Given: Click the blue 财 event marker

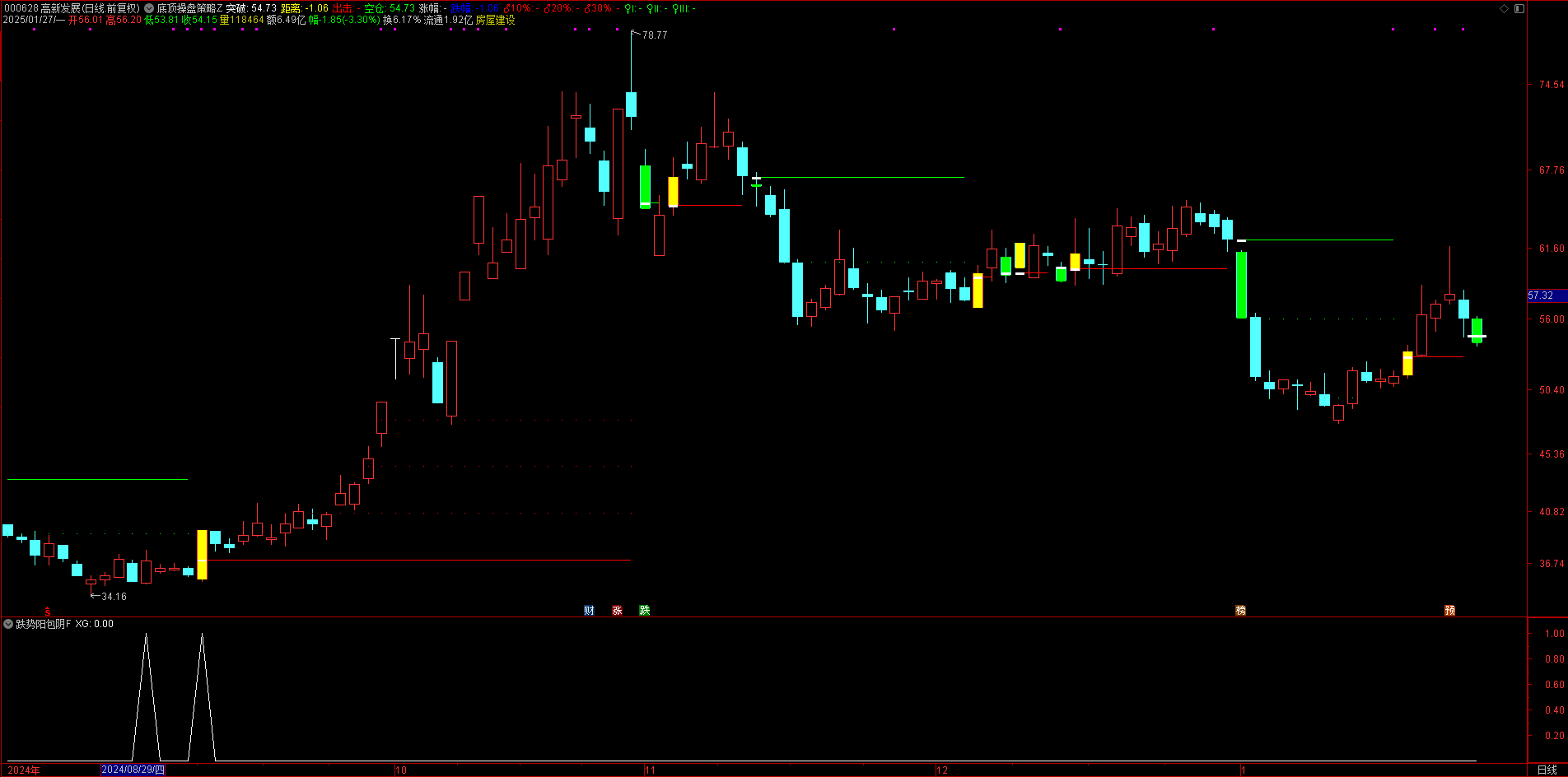Looking at the screenshot, I should (x=589, y=610).
